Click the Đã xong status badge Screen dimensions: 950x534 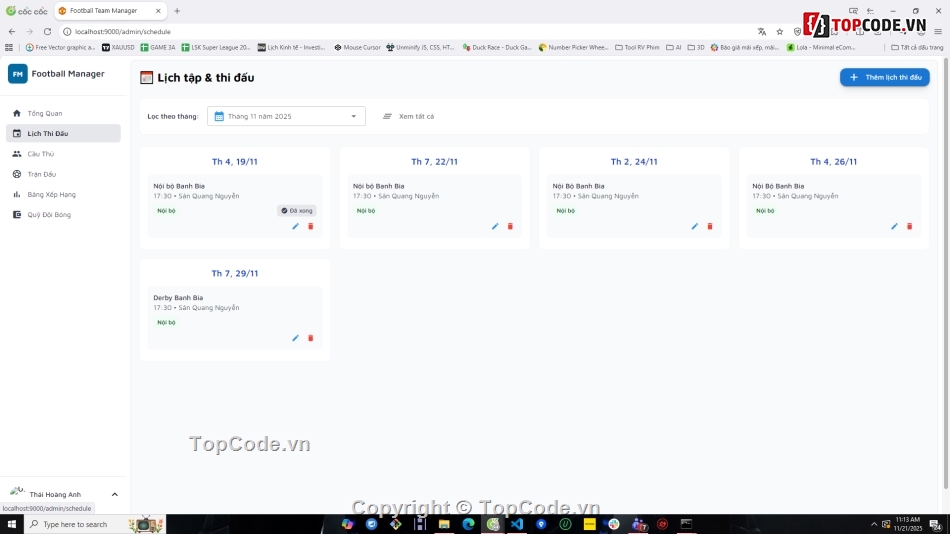click(x=297, y=210)
